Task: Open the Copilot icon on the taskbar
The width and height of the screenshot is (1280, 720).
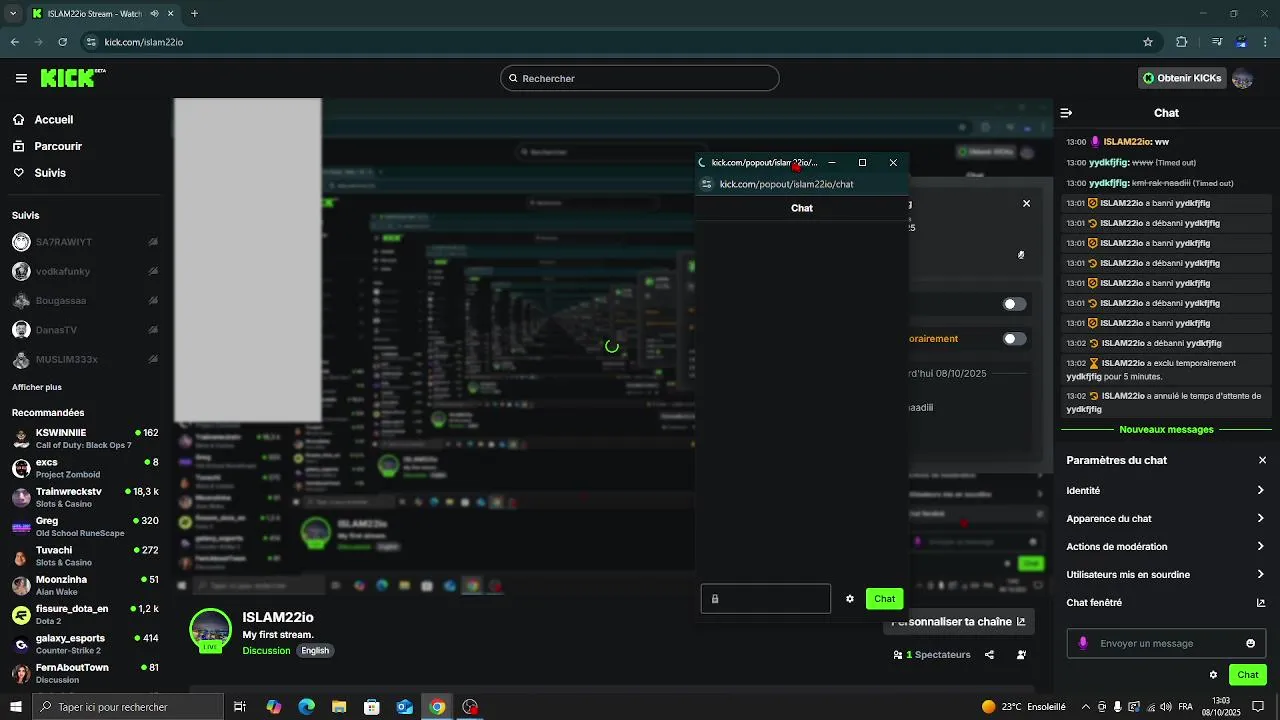Action: pyautogui.click(x=274, y=707)
